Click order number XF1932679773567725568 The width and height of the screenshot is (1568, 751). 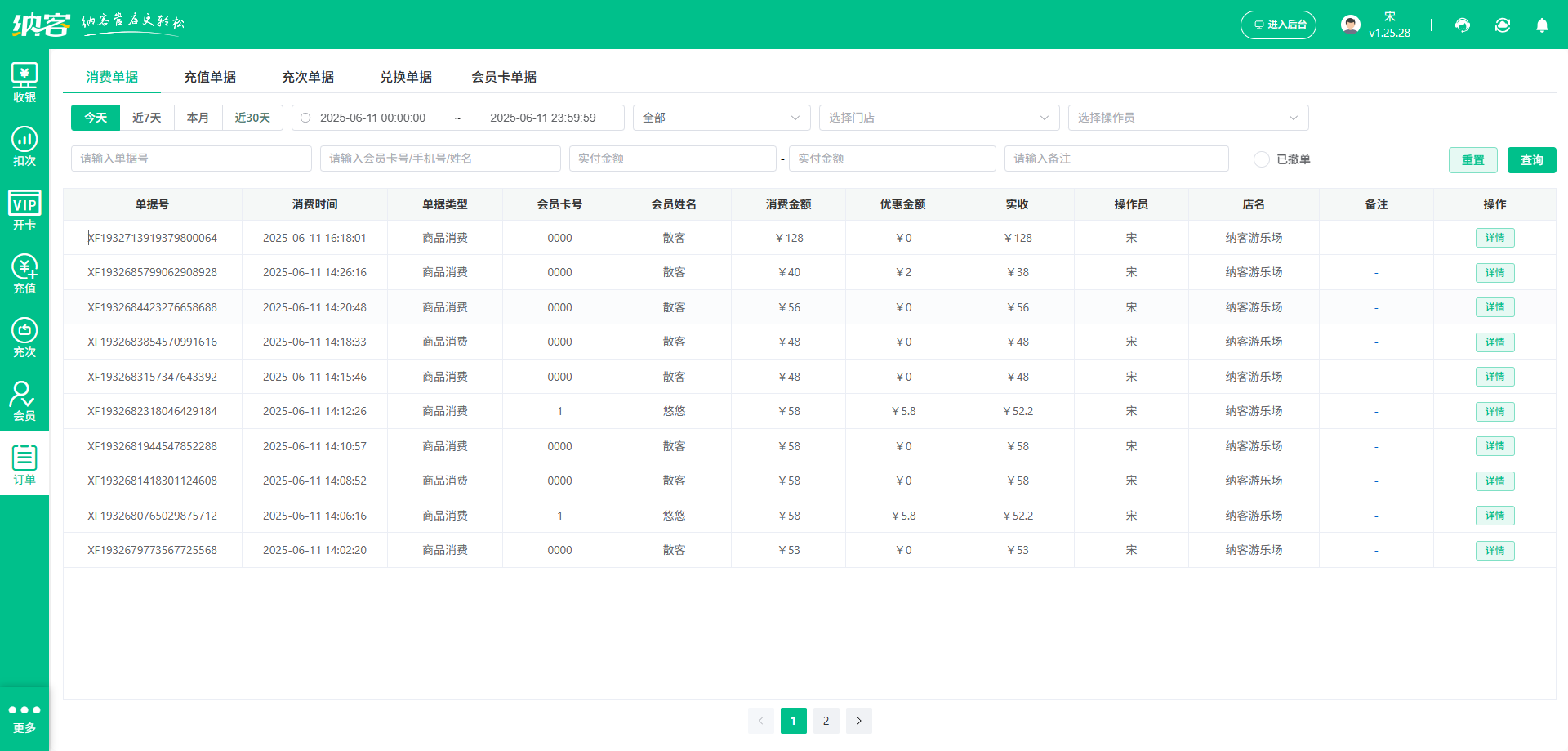pyautogui.click(x=153, y=550)
